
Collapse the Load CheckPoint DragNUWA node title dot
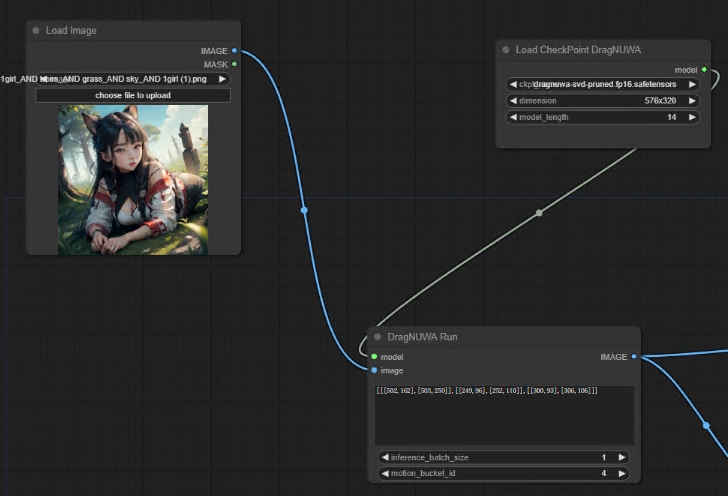pyautogui.click(x=506, y=50)
